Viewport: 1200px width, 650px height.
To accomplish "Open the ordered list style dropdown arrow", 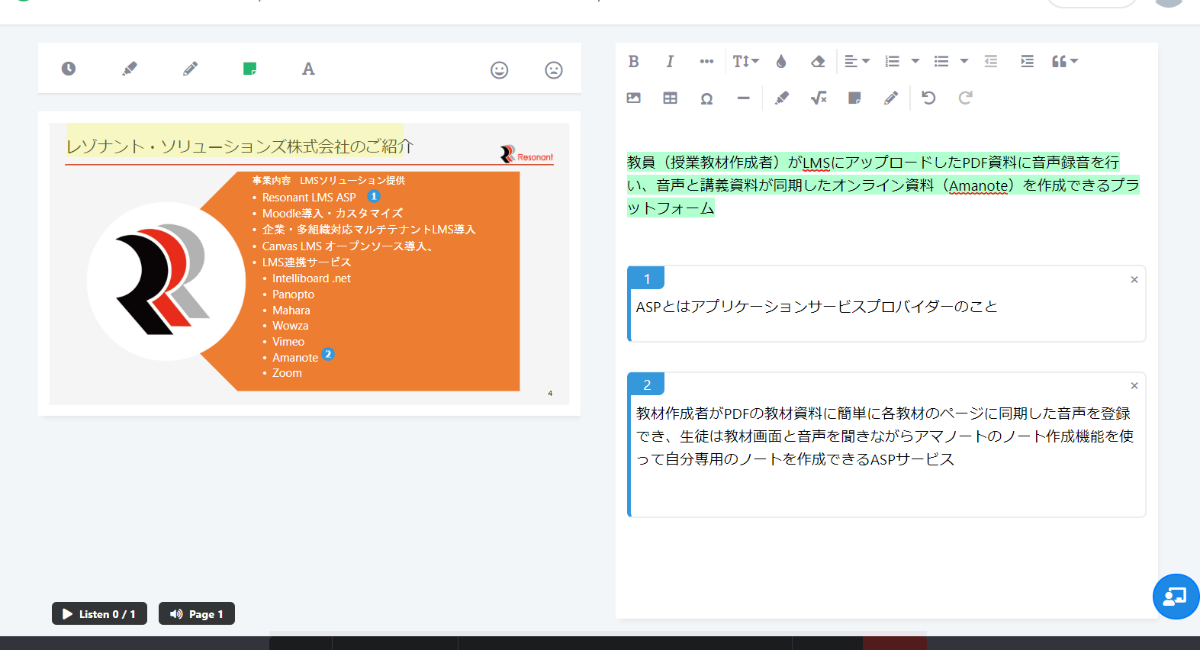I will pyautogui.click(x=915, y=61).
